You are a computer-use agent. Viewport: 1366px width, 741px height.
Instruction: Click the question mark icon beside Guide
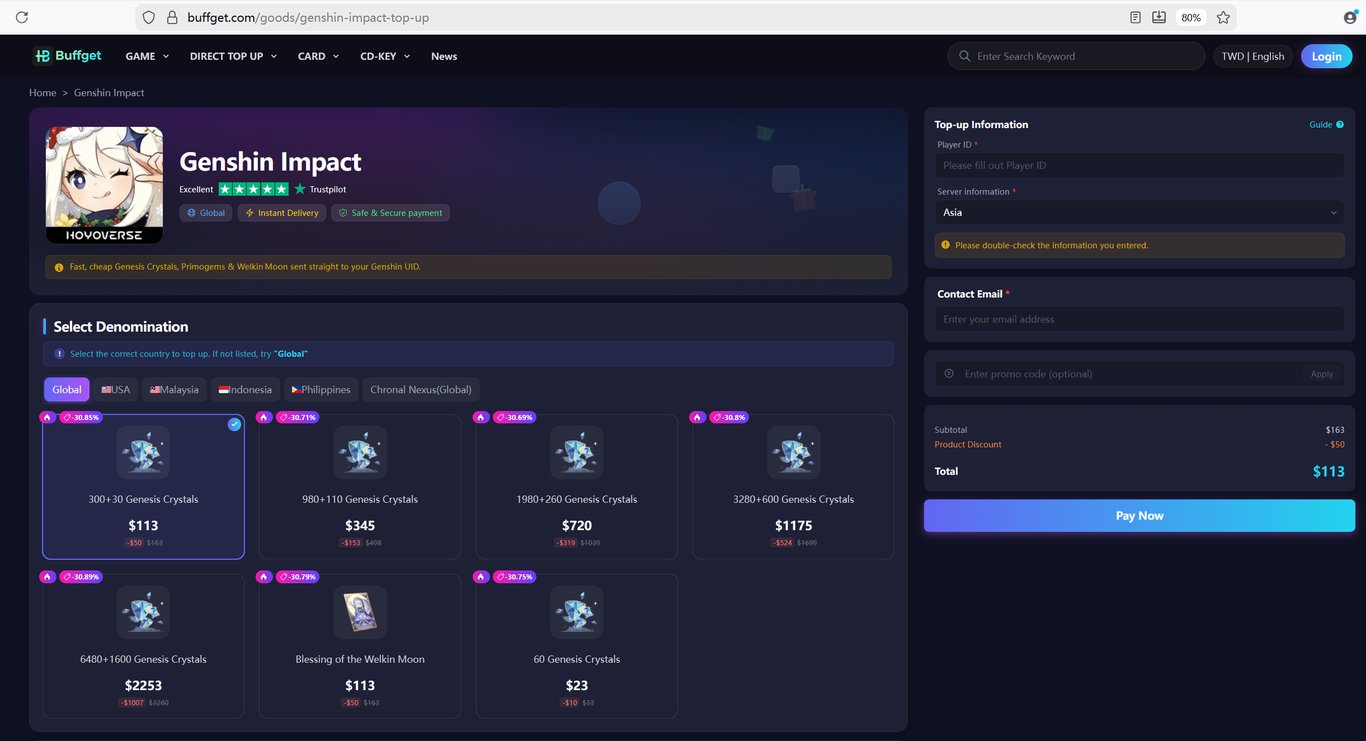coord(1340,125)
